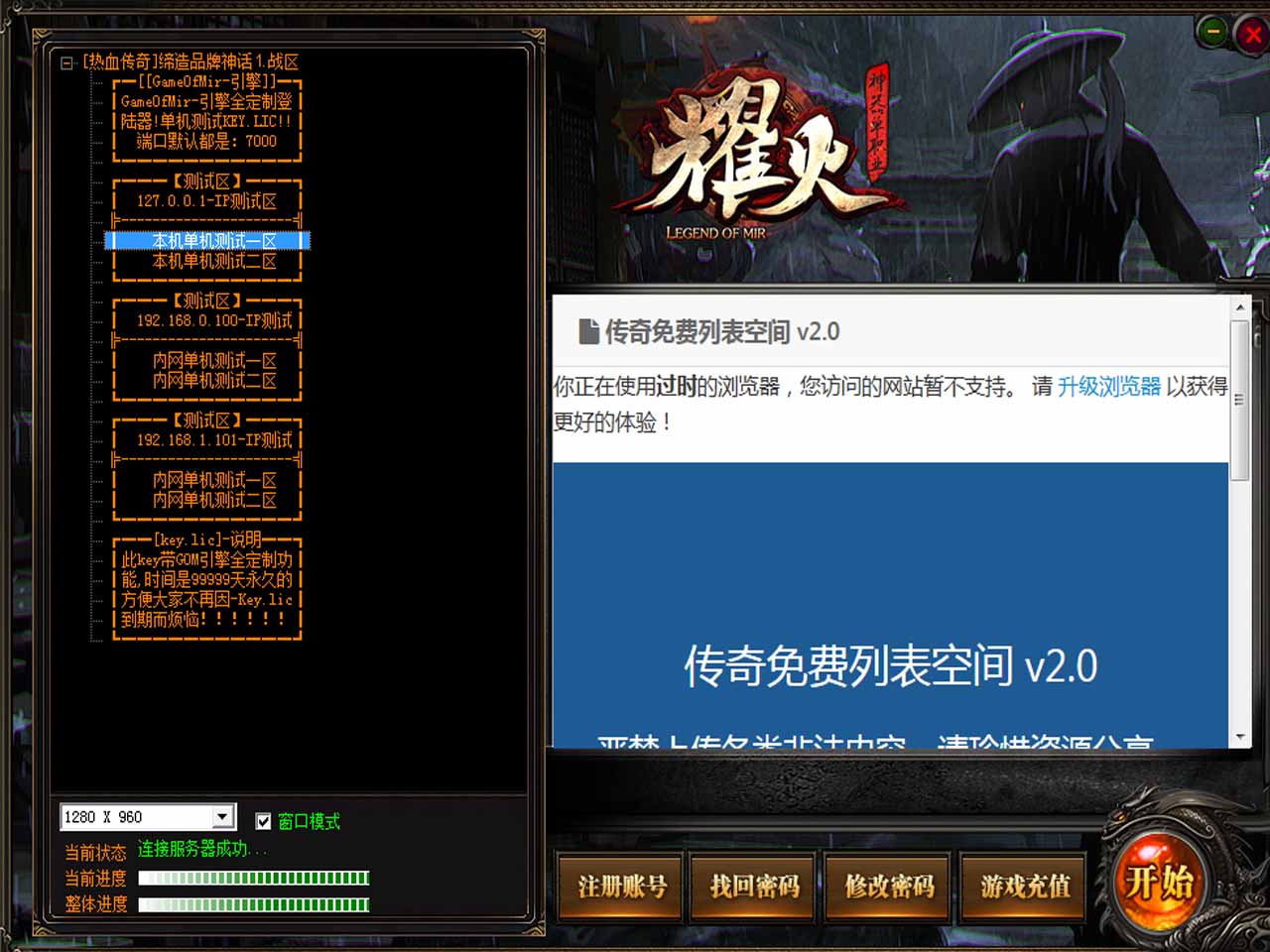This screenshot has height=952, width=1270.
Task: Collapse the 热血传奇 server tree root
Action: (66, 62)
